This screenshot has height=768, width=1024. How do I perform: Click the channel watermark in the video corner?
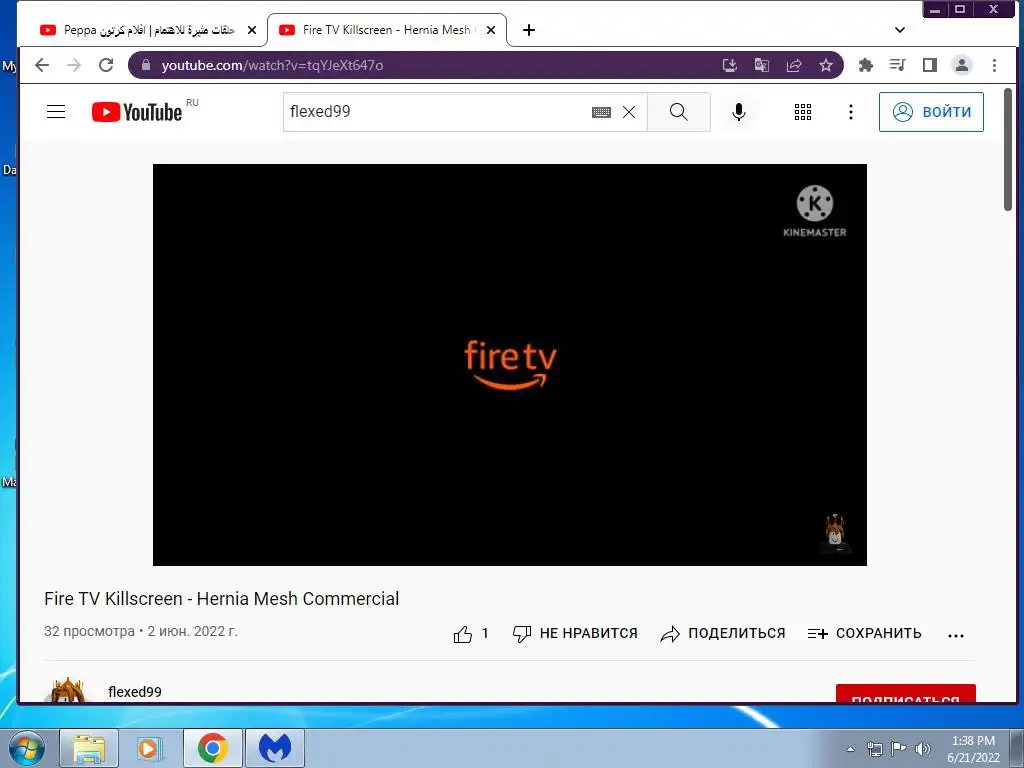coord(835,533)
